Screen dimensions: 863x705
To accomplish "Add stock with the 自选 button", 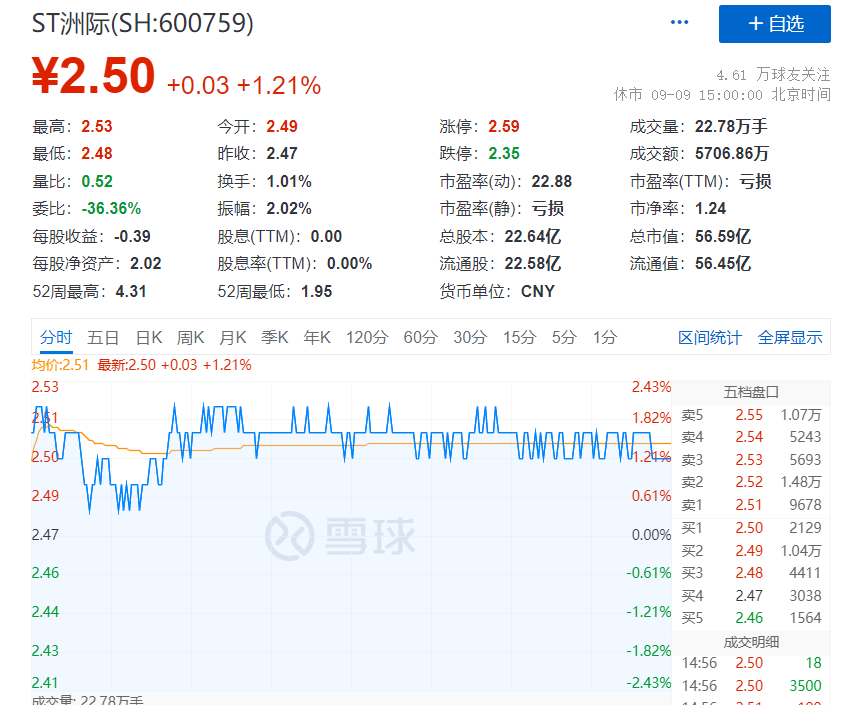I will pos(774,24).
